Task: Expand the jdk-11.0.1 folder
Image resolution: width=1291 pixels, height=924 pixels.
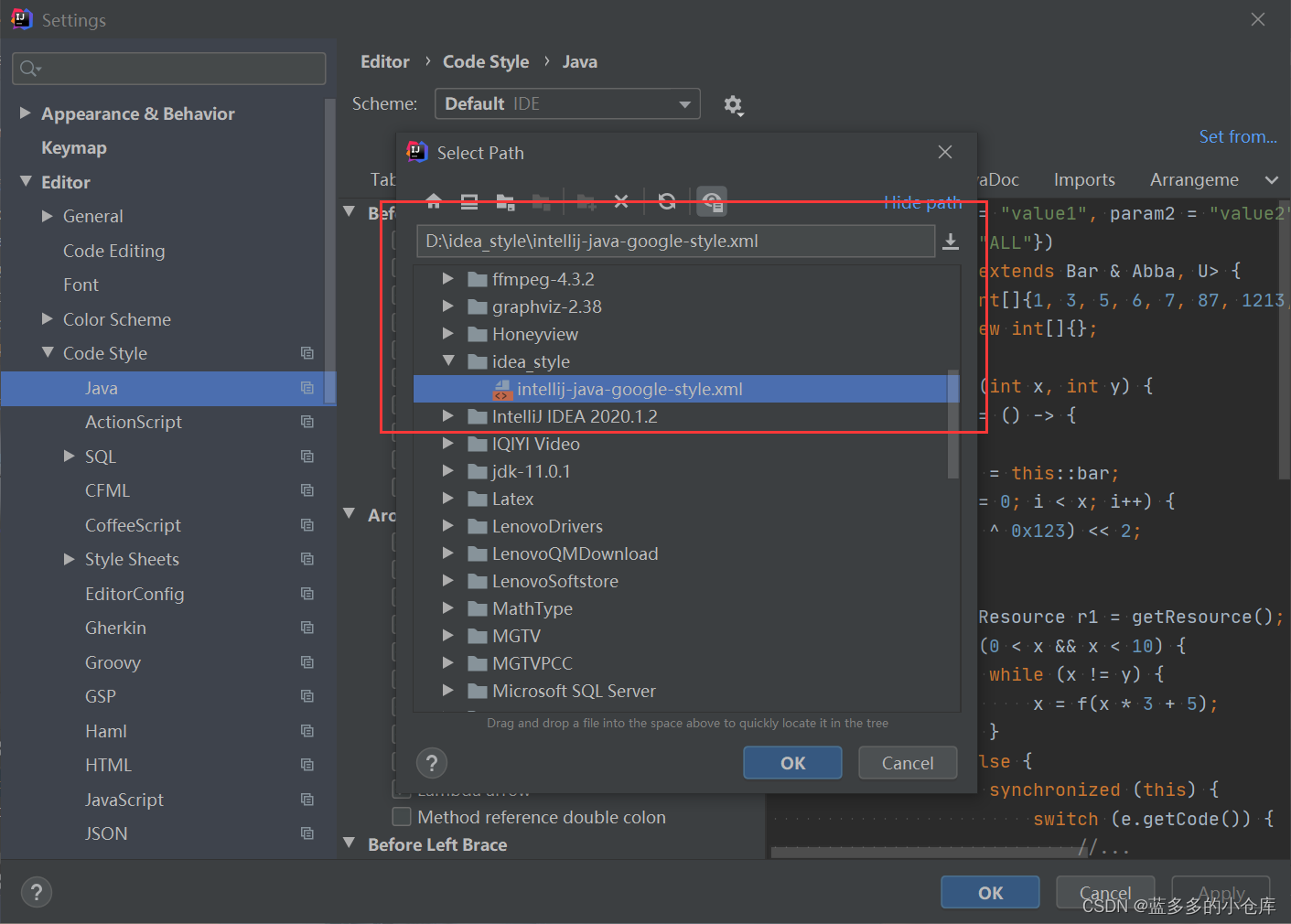Action: [x=447, y=470]
